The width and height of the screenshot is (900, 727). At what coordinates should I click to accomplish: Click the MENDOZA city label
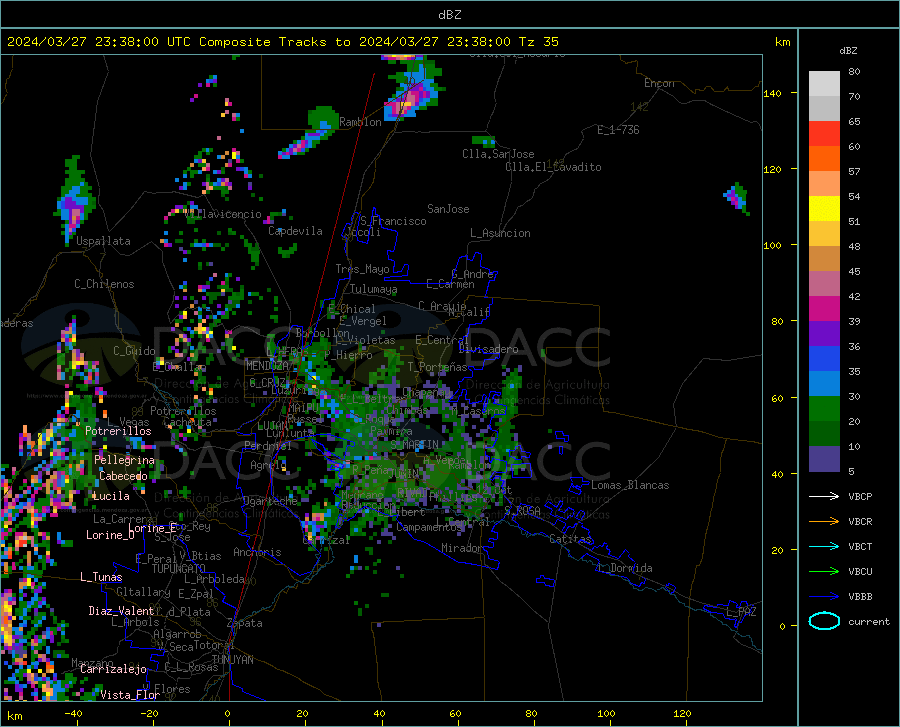tap(269, 365)
